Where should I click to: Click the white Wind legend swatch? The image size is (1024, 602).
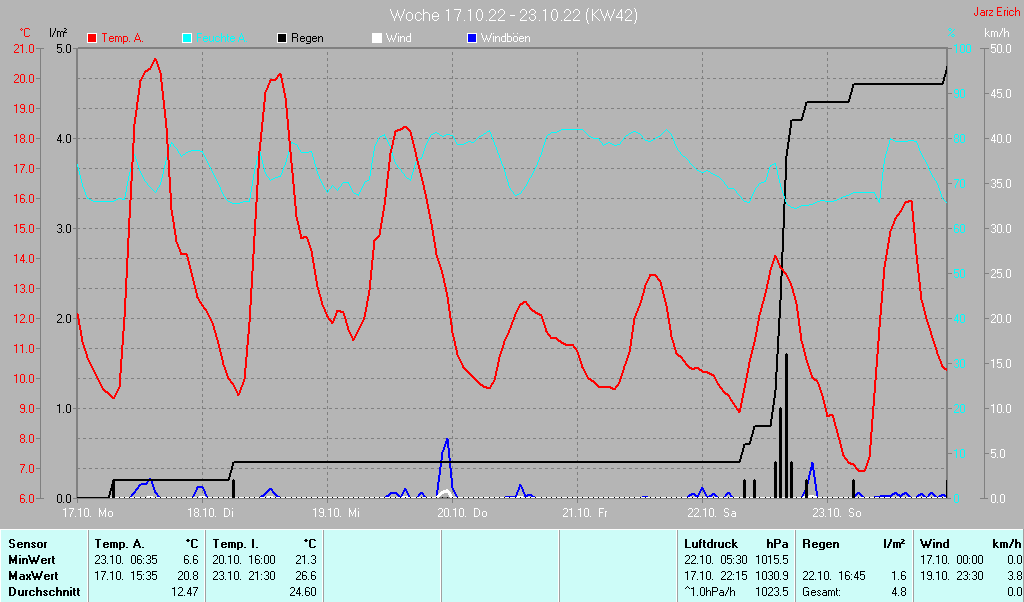pos(377,38)
